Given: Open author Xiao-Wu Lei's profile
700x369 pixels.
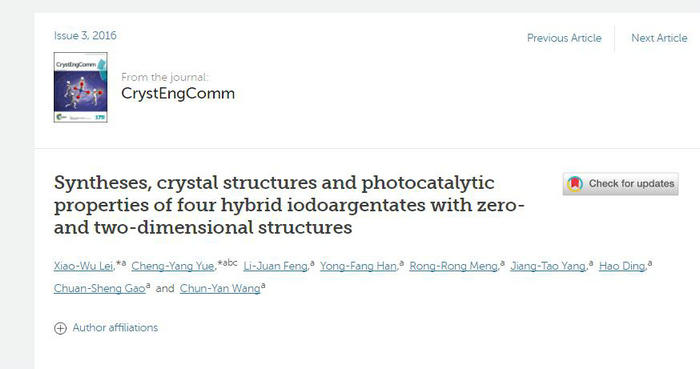Looking at the screenshot, I should 83,266.
